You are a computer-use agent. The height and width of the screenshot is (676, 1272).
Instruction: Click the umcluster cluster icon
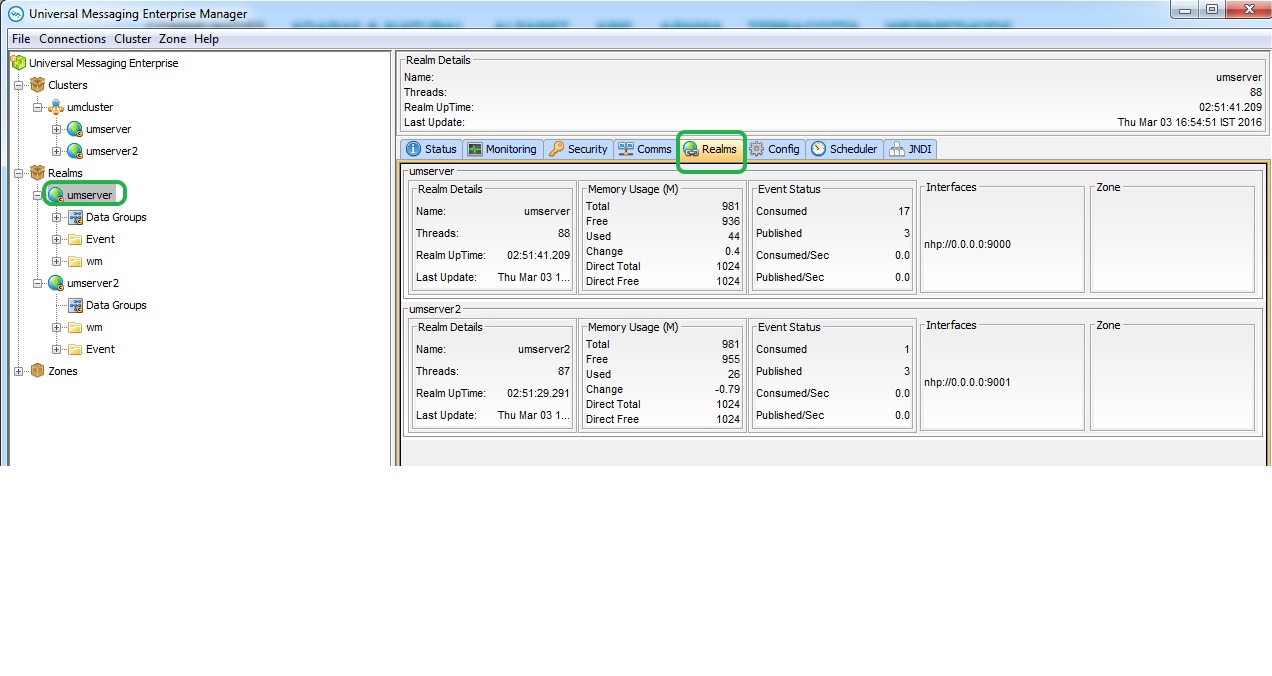56,107
